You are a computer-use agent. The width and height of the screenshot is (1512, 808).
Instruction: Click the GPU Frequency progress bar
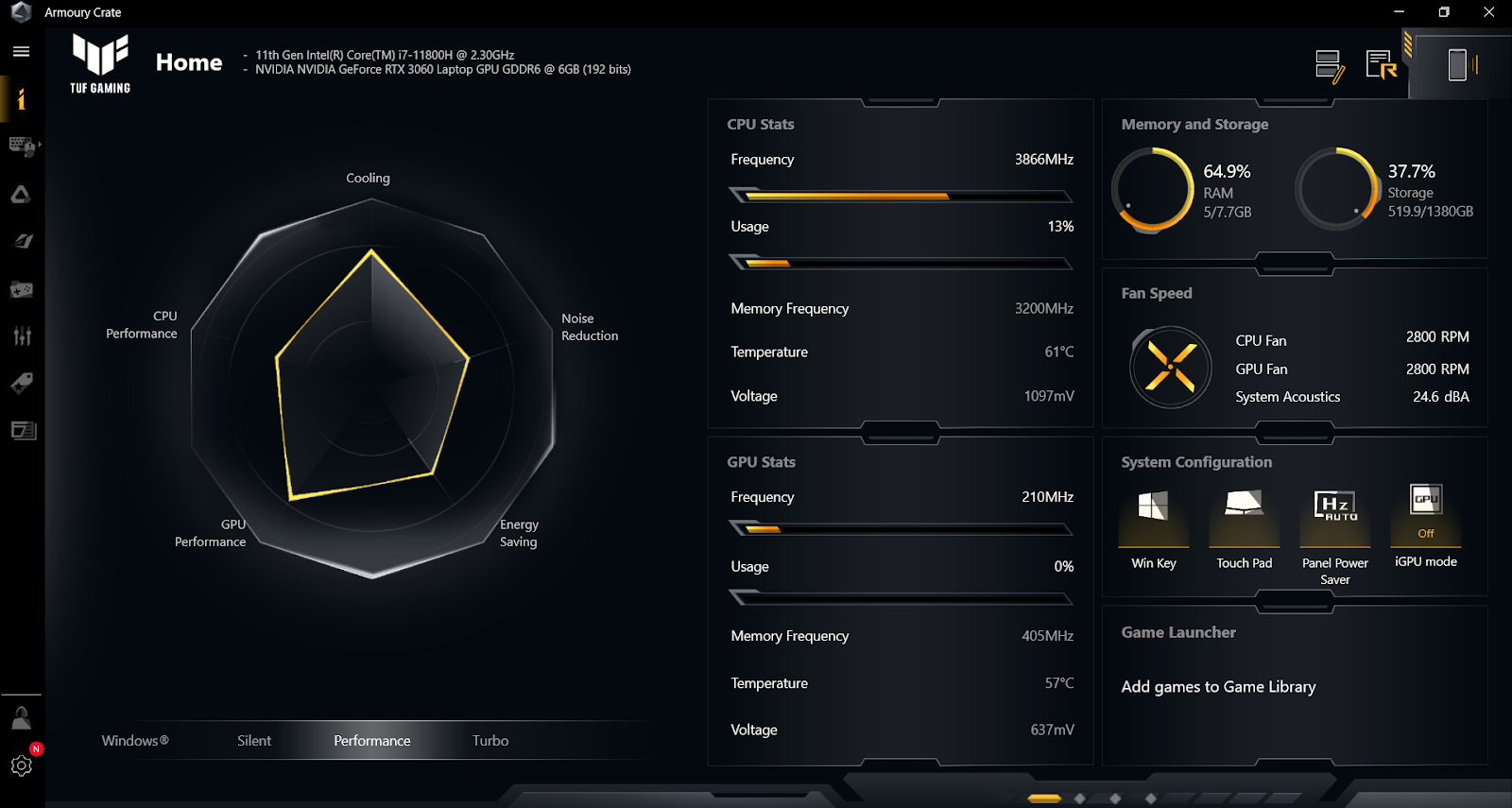click(x=901, y=529)
